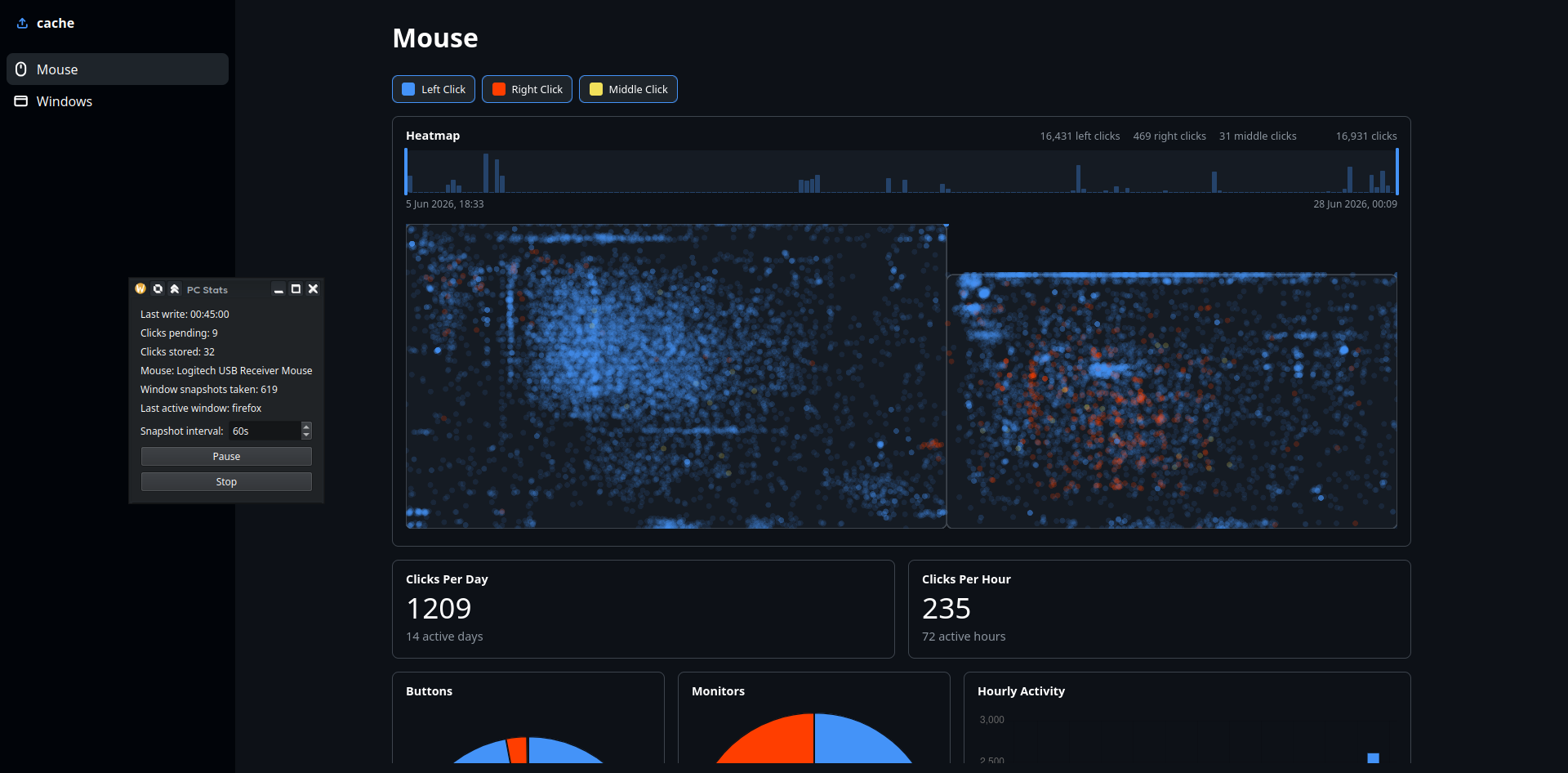Screen dimensions: 1568x773
Task: Click "Window snapshots taken: 619" line
Action: 209,390
